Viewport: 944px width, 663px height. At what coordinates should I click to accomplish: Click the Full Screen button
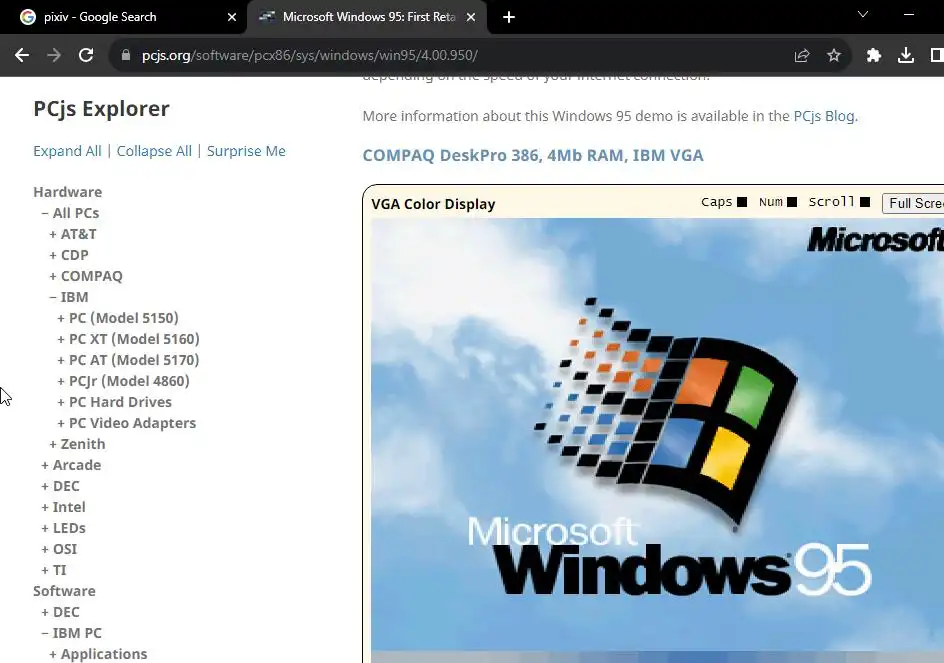[913, 204]
